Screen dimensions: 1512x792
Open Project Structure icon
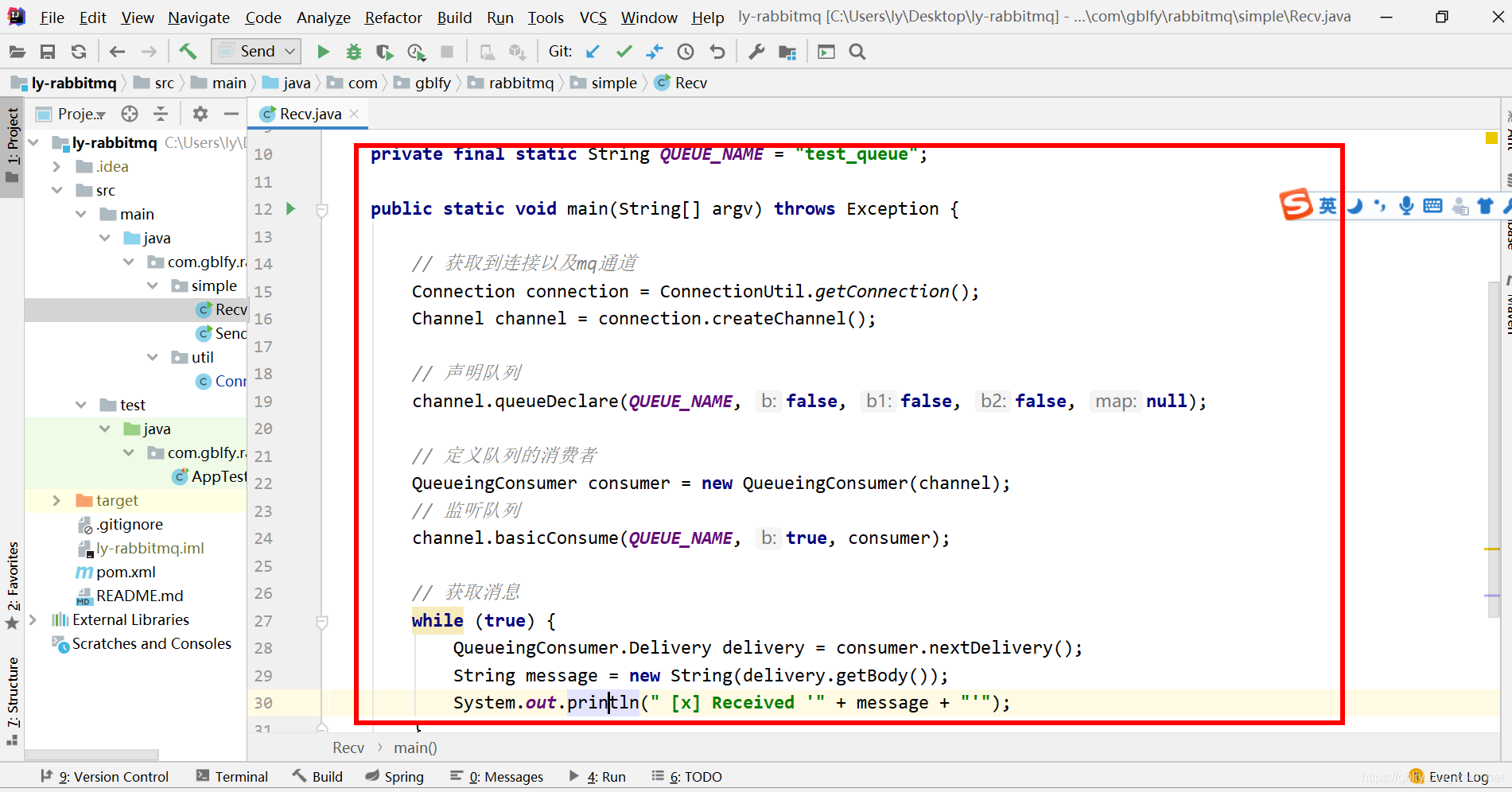(787, 52)
